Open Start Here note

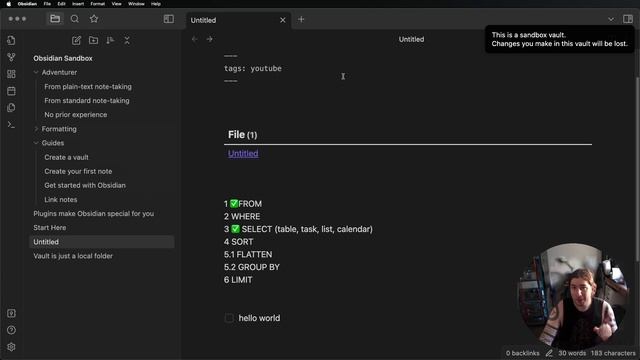(x=49, y=228)
